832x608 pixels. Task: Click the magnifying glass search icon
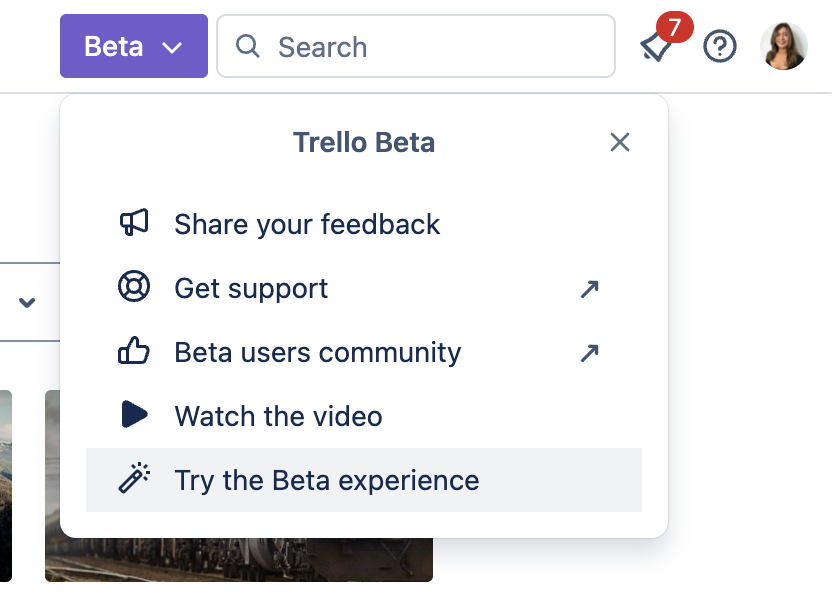pyautogui.click(x=246, y=46)
